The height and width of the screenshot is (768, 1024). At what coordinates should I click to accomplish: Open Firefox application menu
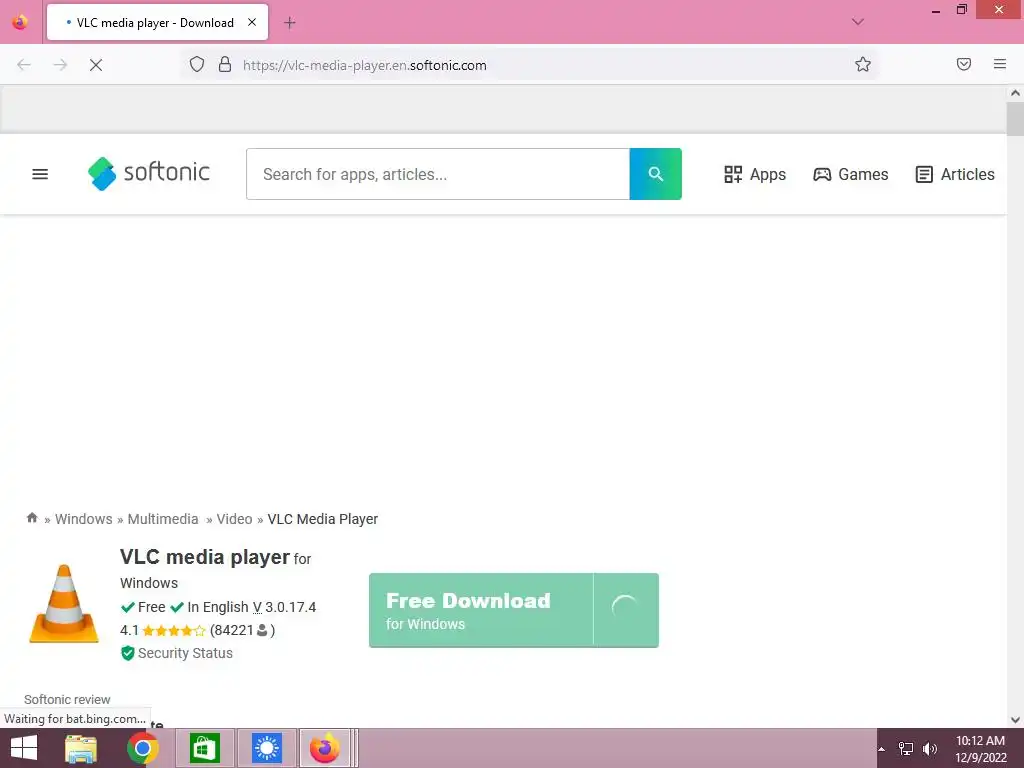click(x=1000, y=64)
